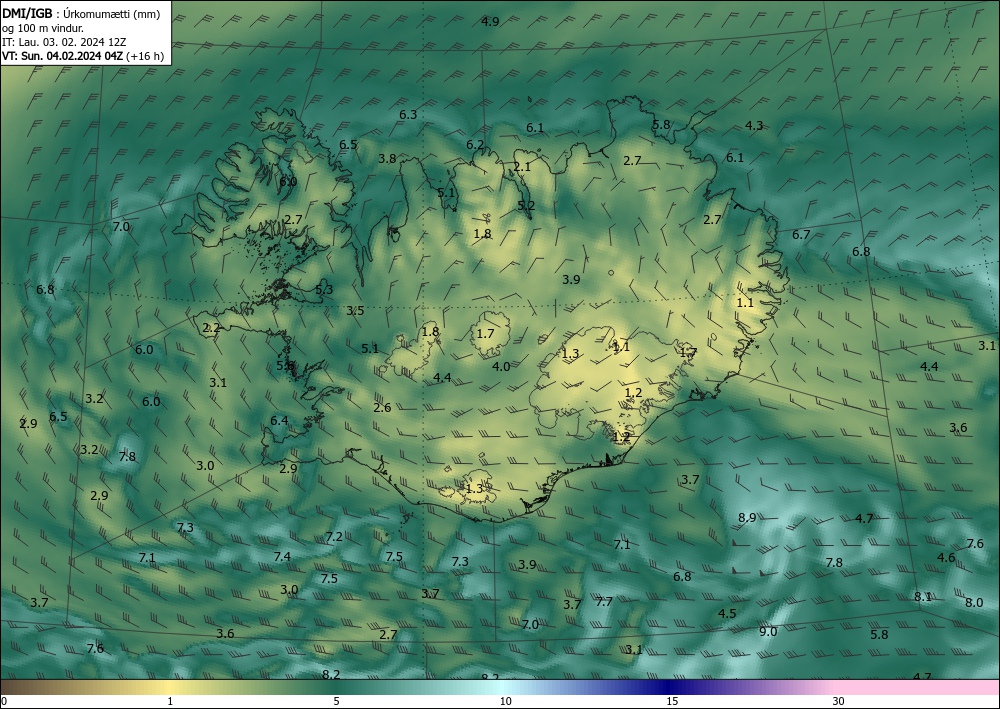Screen dimensions: 1000x709
Task: Click the 9.0 precipitation value
Action: 768,632
